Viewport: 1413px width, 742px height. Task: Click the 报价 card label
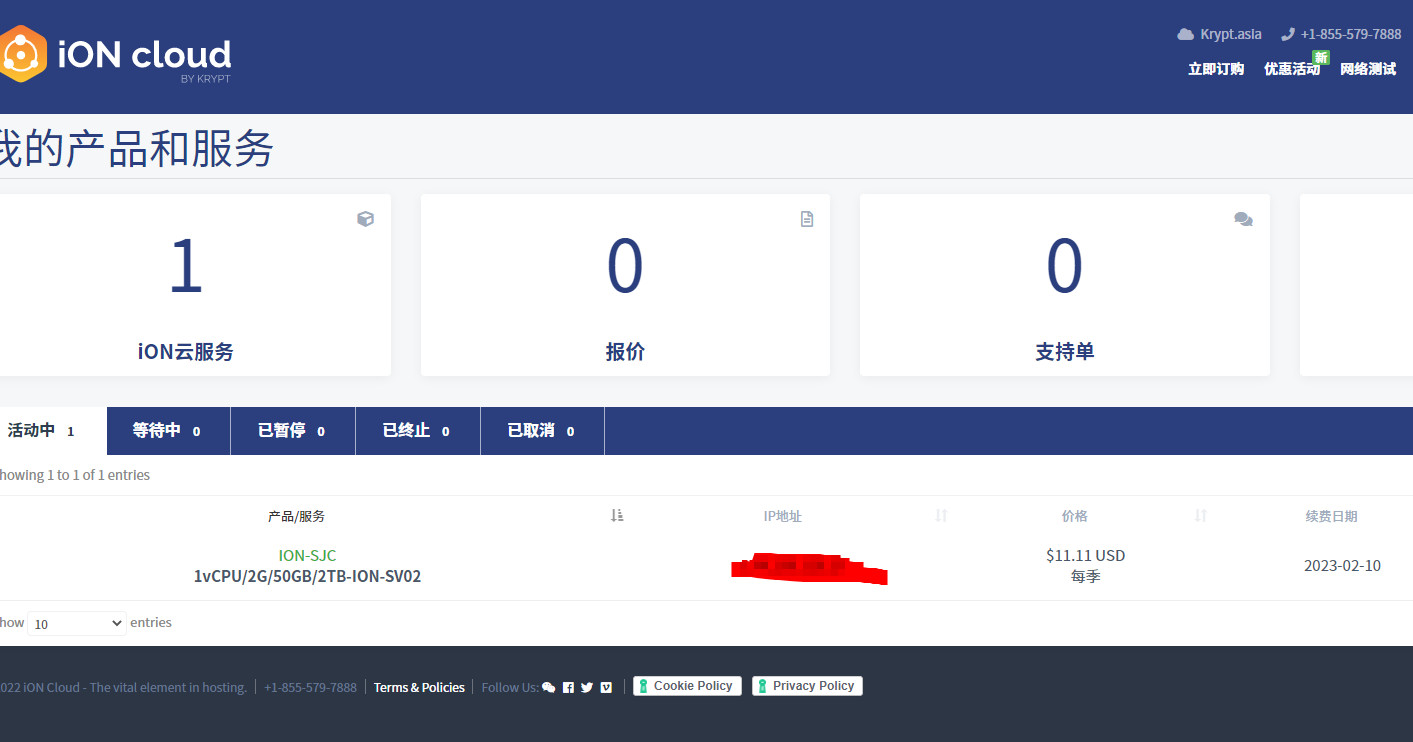point(625,352)
